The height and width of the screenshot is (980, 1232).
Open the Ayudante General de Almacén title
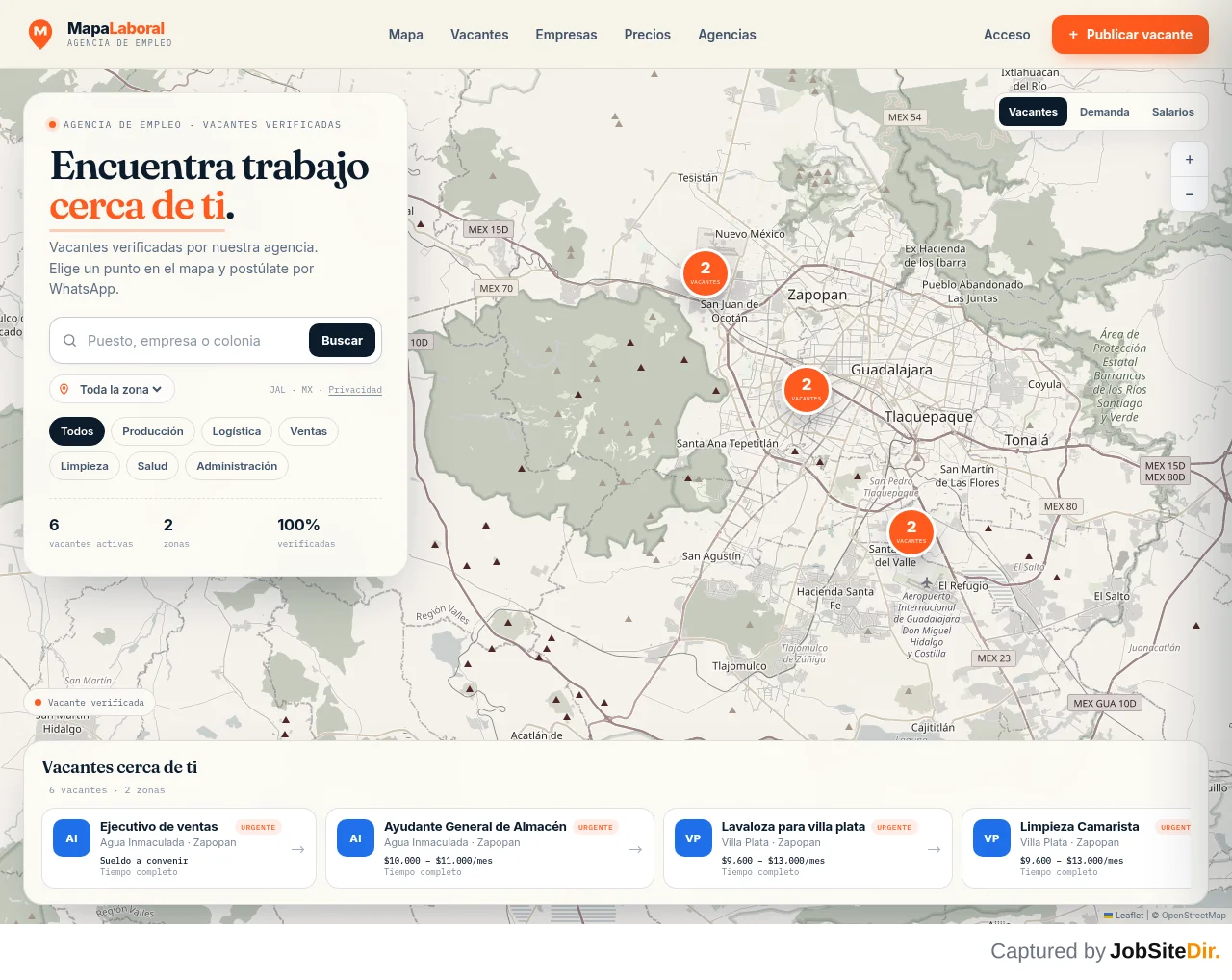(475, 827)
